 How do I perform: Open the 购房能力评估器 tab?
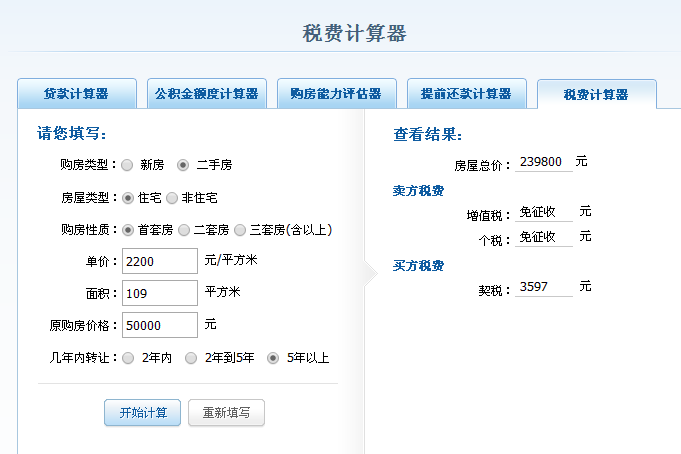(336, 94)
